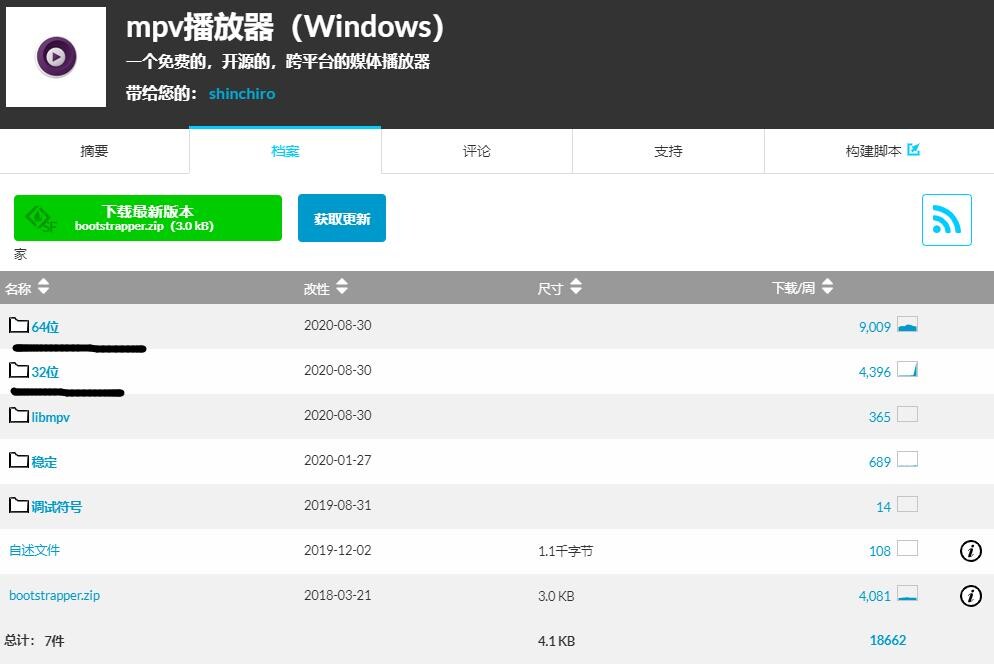
Task: Click the 689 downloads count
Action: 880,462
